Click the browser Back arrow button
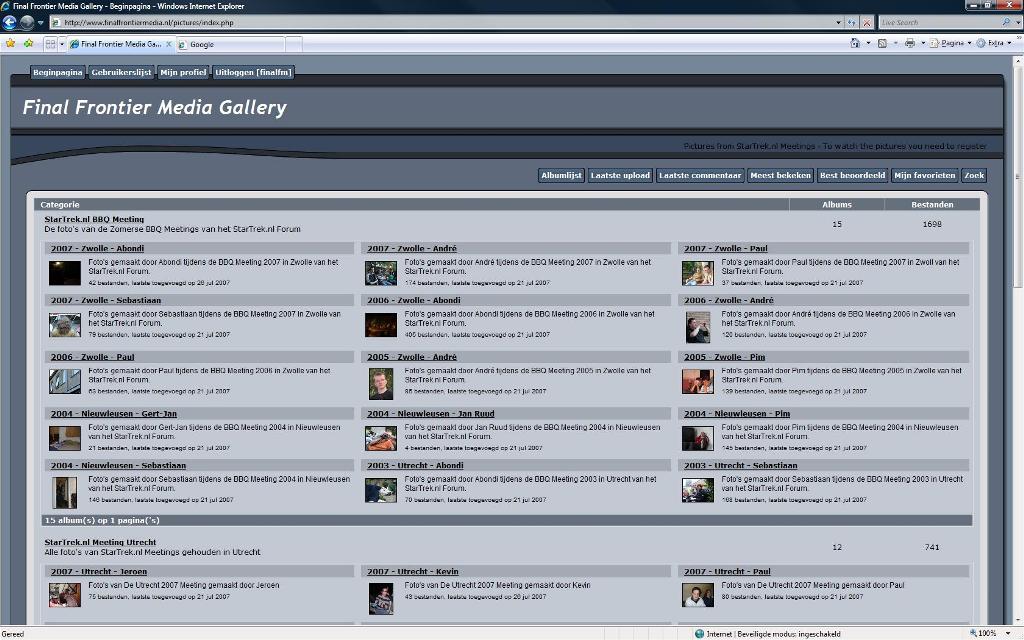The image size is (1024, 640). [10, 22]
